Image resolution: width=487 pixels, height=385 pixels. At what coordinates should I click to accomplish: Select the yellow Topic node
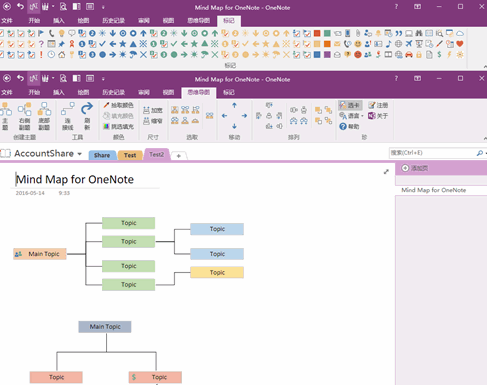(217, 272)
